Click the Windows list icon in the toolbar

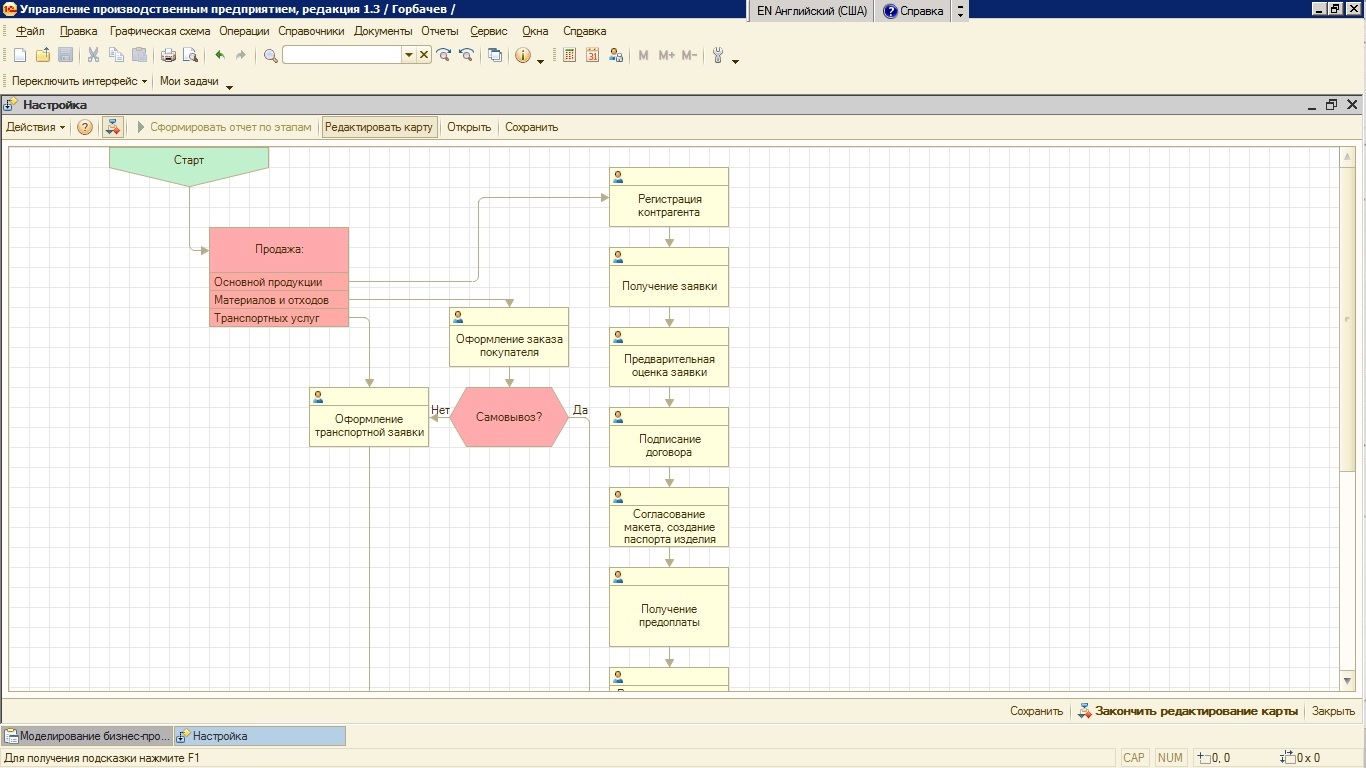pos(495,56)
